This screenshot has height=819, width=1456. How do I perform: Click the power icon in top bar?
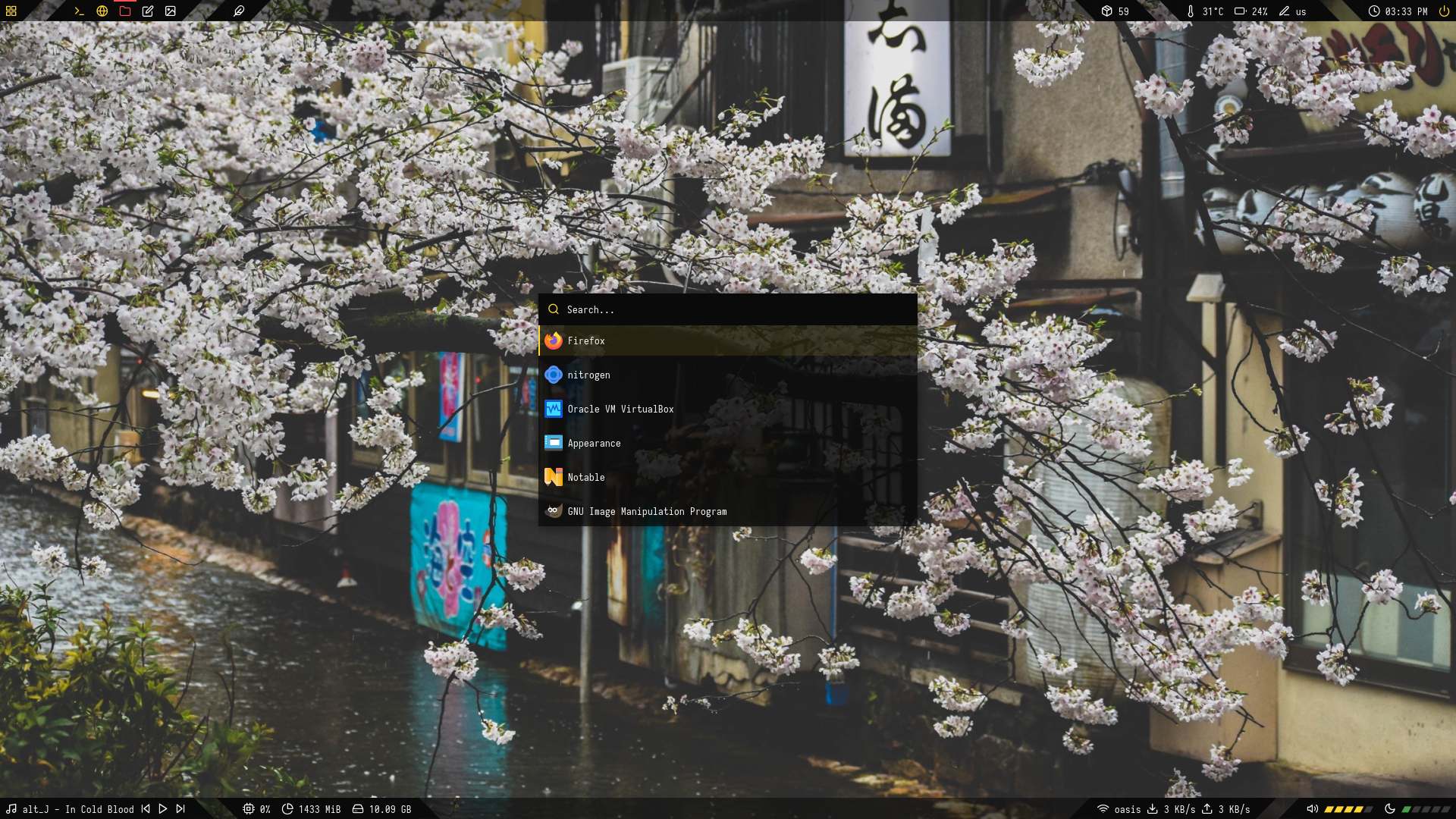1444,11
